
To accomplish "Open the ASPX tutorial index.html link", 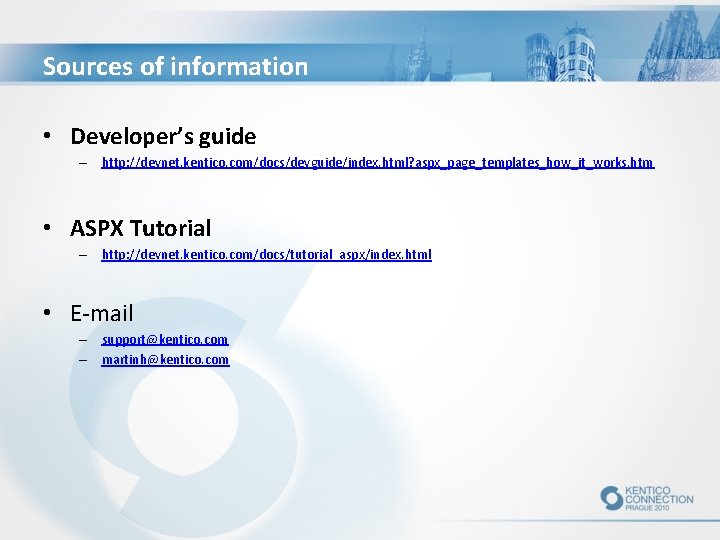I will click(x=267, y=254).
